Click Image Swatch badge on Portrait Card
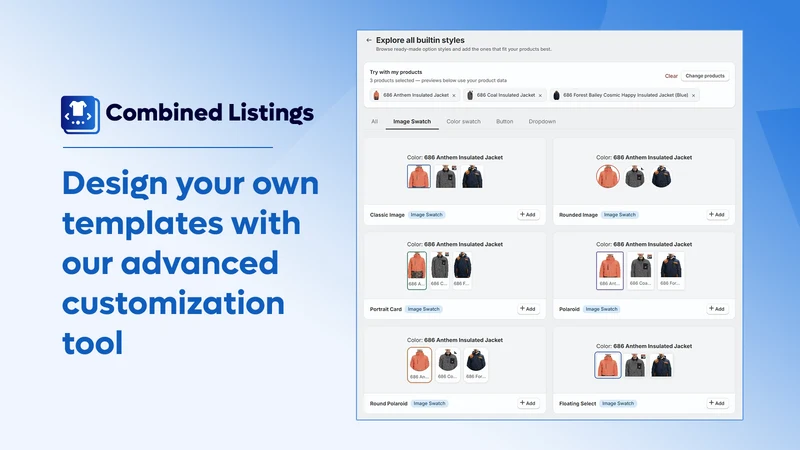800x450 pixels. (423, 309)
